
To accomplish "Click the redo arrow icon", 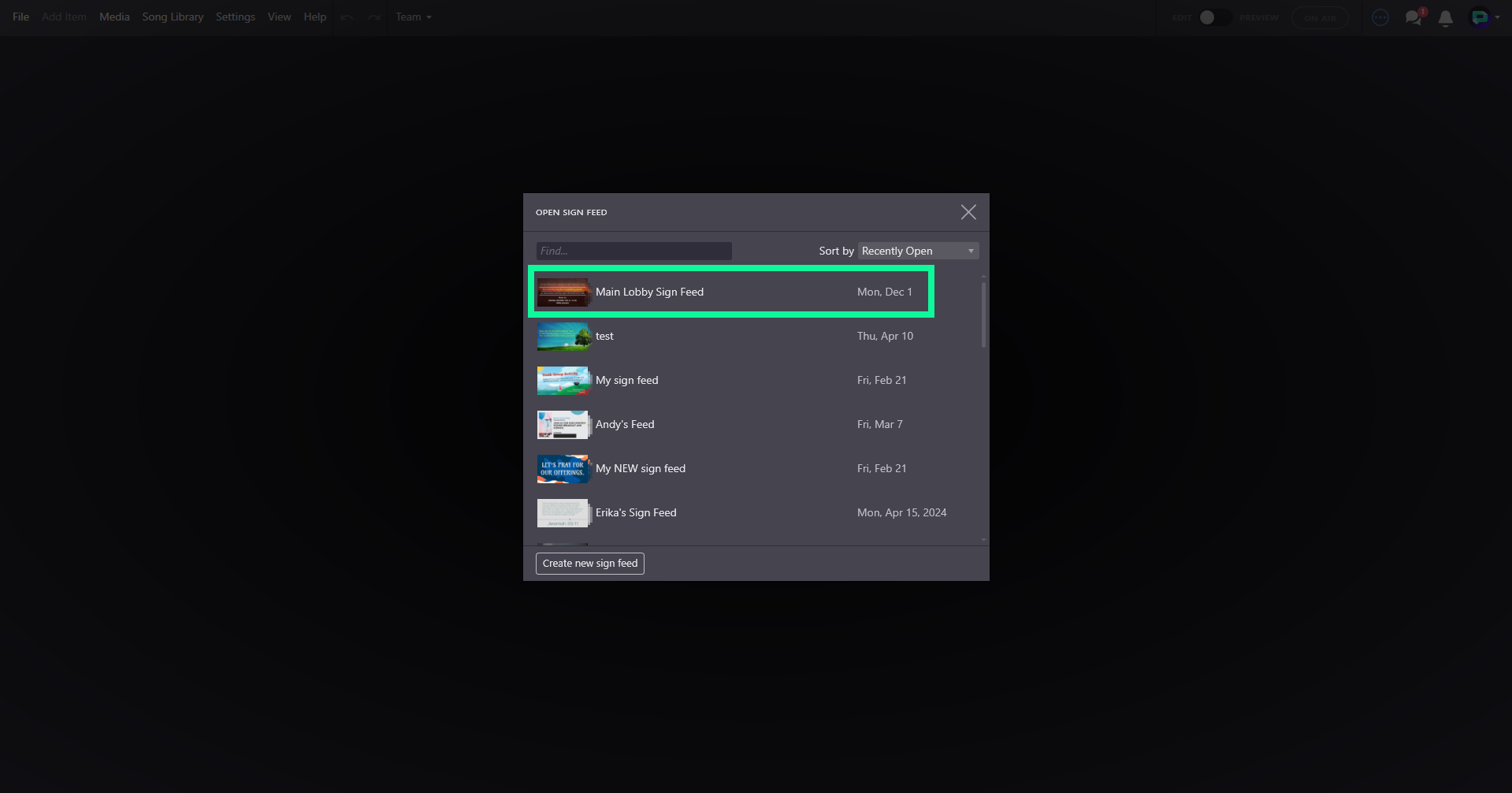I will (373, 17).
